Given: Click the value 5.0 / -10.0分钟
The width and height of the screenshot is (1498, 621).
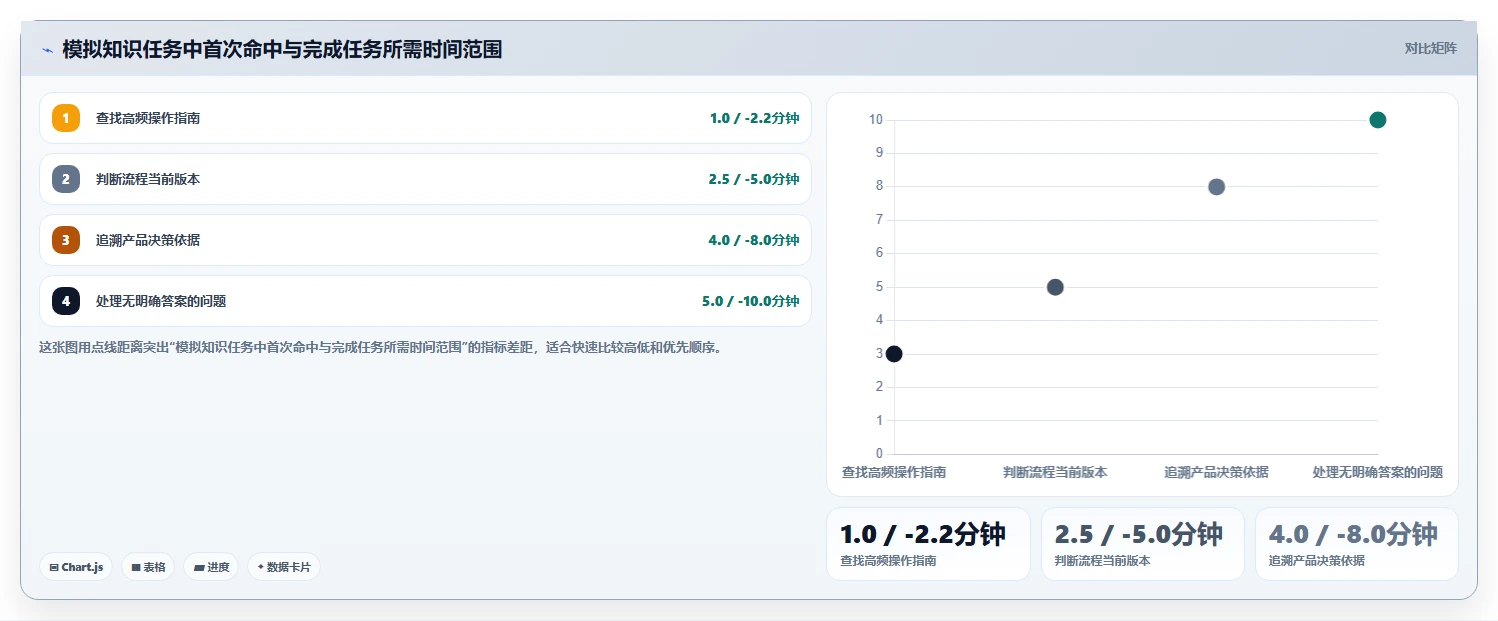Looking at the screenshot, I should point(750,301).
